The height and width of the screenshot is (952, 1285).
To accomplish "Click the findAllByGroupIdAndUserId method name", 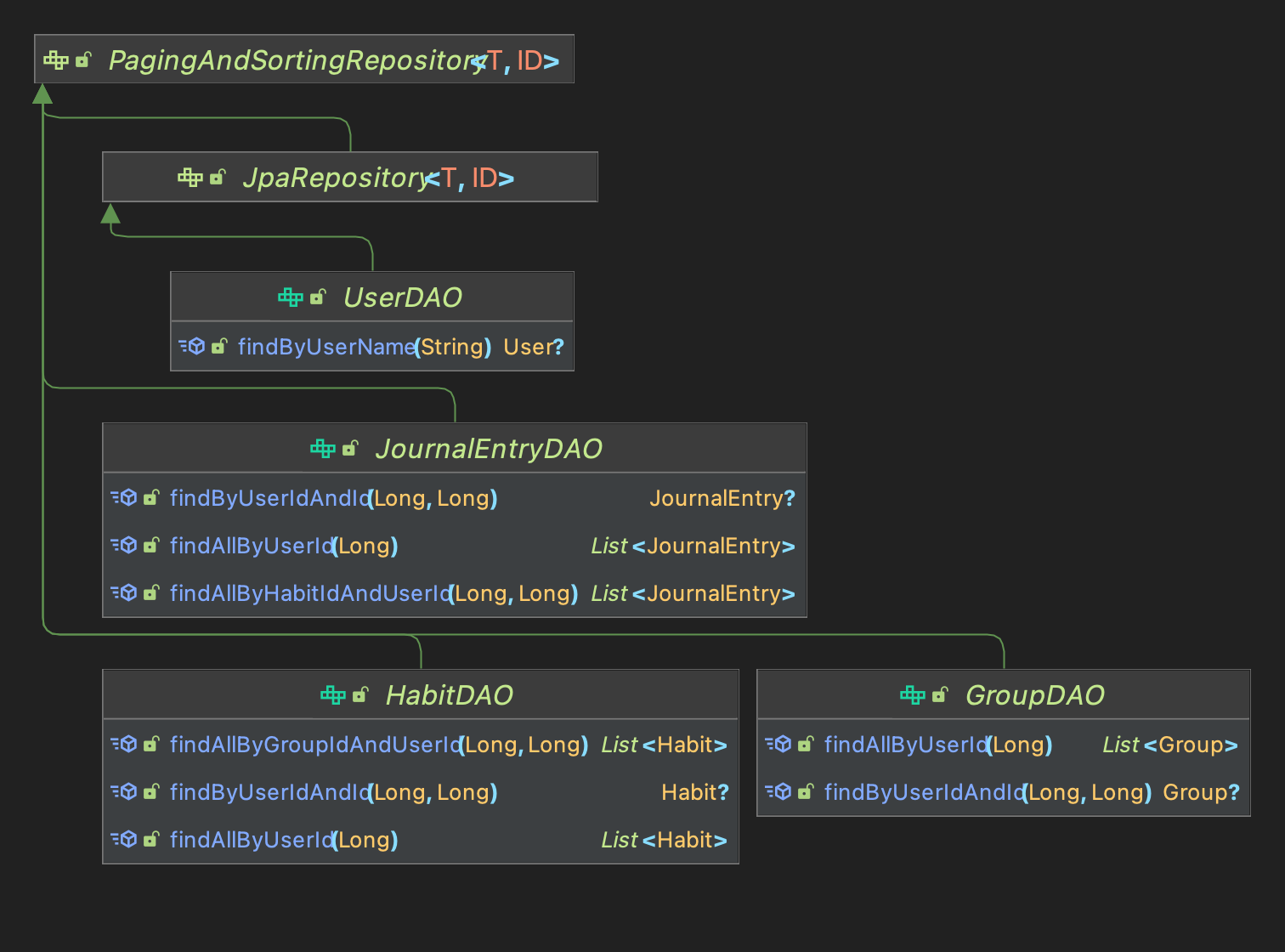I will coord(315,745).
